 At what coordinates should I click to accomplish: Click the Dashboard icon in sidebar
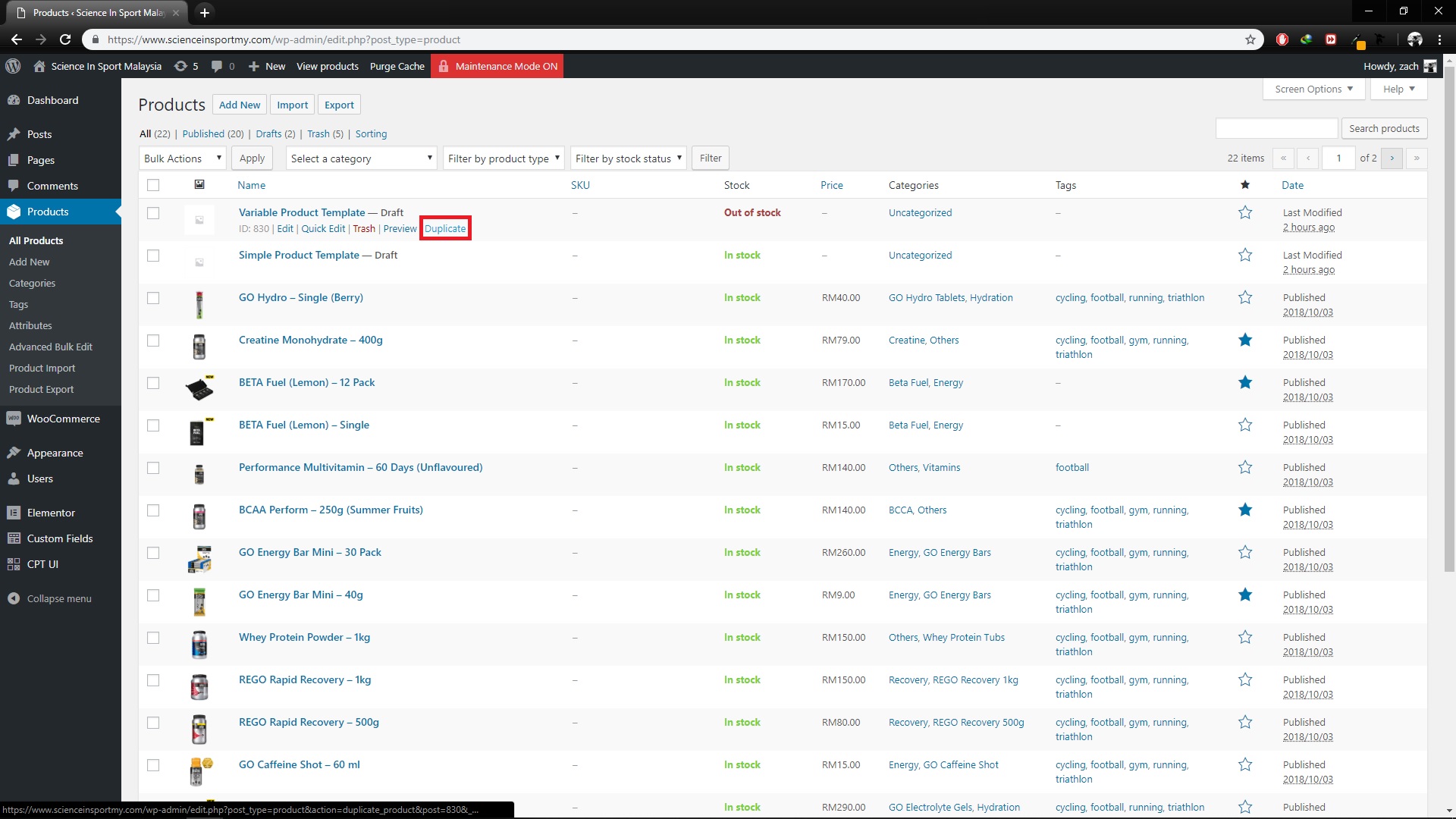pyautogui.click(x=14, y=100)
